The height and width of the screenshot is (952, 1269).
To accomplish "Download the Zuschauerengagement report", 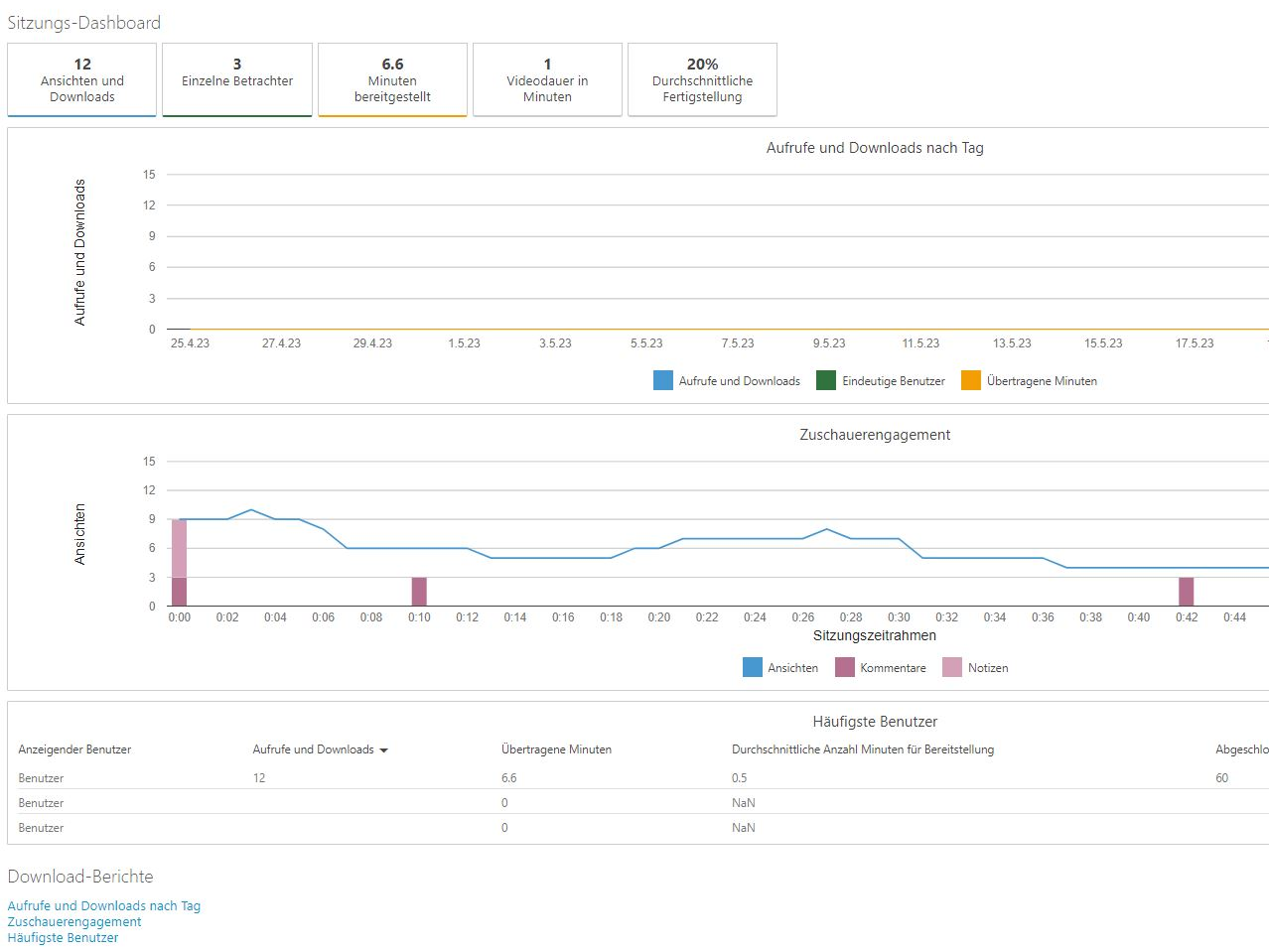I will 74,921.
